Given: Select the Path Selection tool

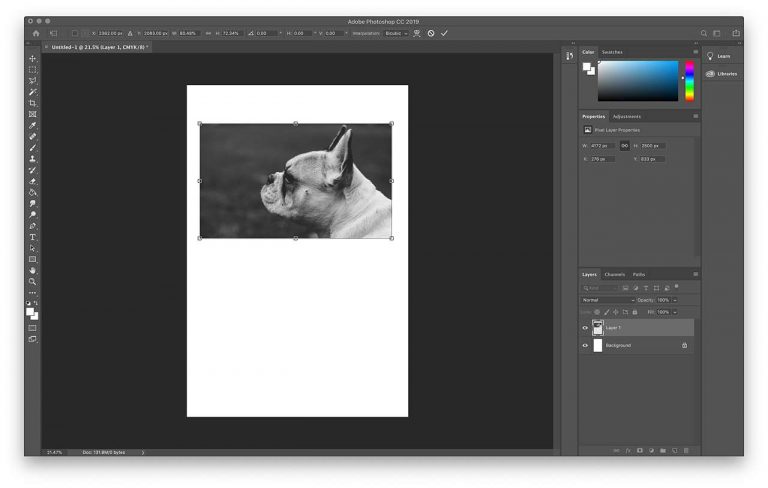Looking at the screenshot, I should [x=32, y=248].
